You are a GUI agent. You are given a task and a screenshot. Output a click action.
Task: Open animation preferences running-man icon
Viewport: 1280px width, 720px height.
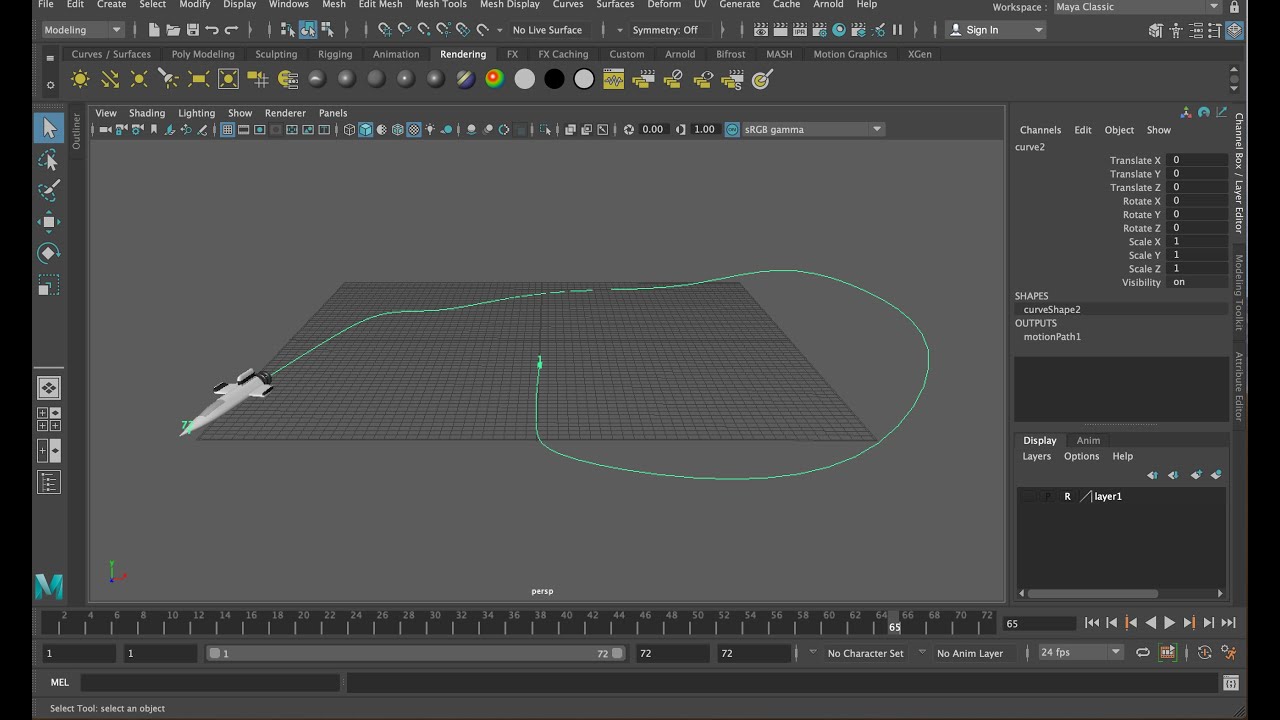1230,653
